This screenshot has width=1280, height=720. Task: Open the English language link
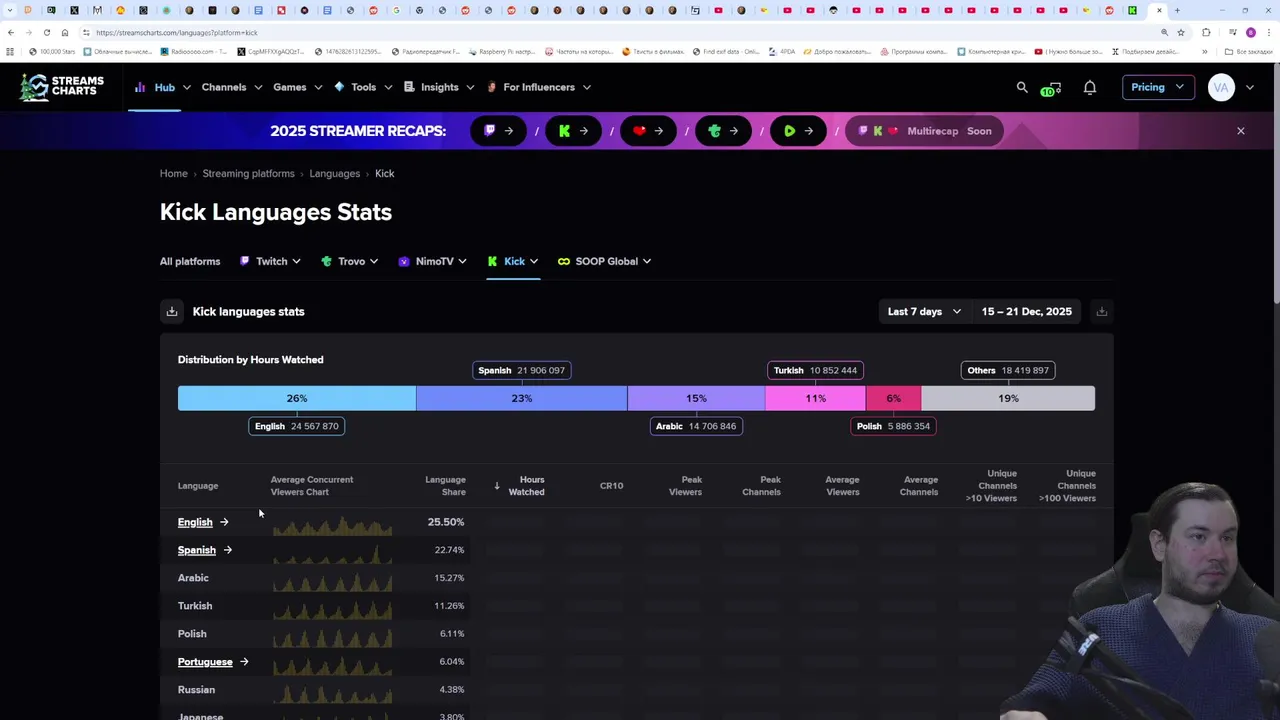click(195, 522)
